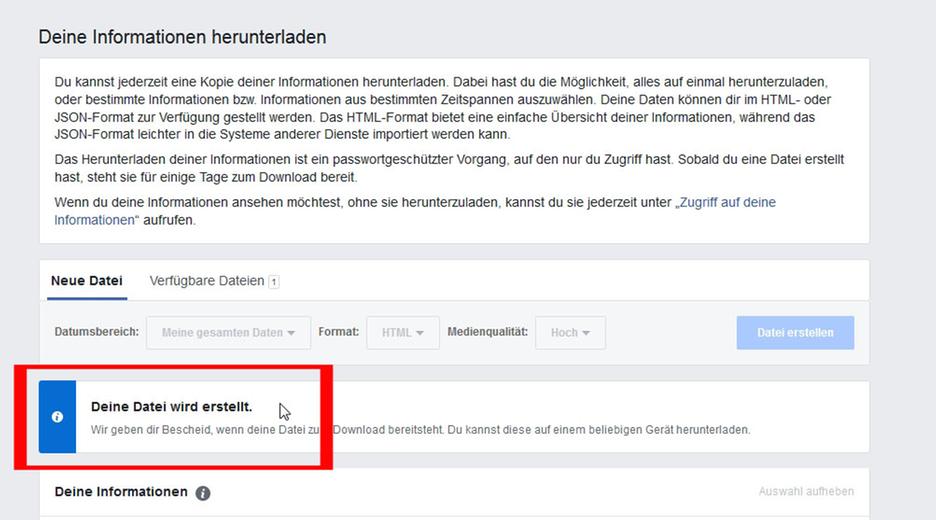Click the Medienqualität label
936x520 pixels.
pos(488,331)
